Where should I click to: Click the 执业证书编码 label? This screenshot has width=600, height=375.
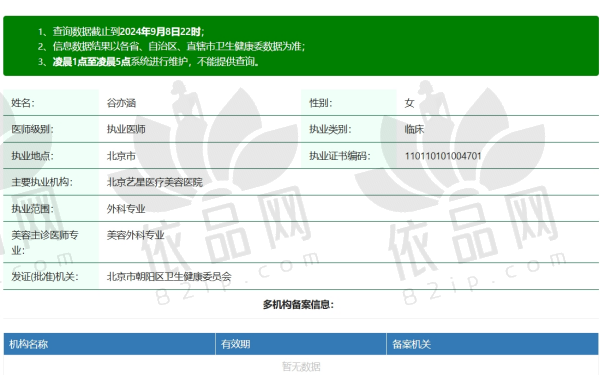pos(340,156)
